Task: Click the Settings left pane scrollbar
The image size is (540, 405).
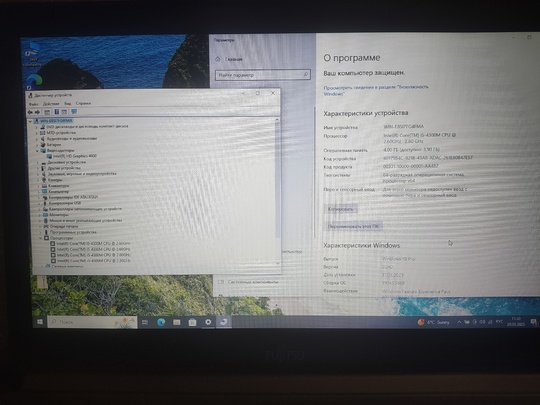Action: tap(314, 172)
